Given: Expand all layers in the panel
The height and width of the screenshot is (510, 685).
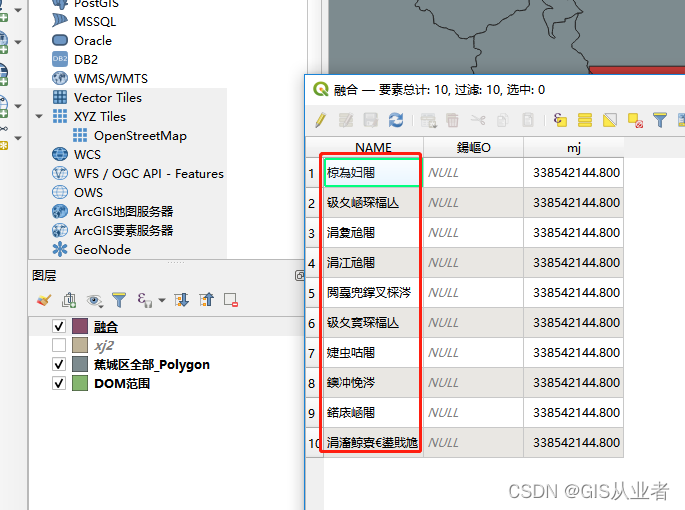Looking at the screenshot, I should tap(181, 300).
